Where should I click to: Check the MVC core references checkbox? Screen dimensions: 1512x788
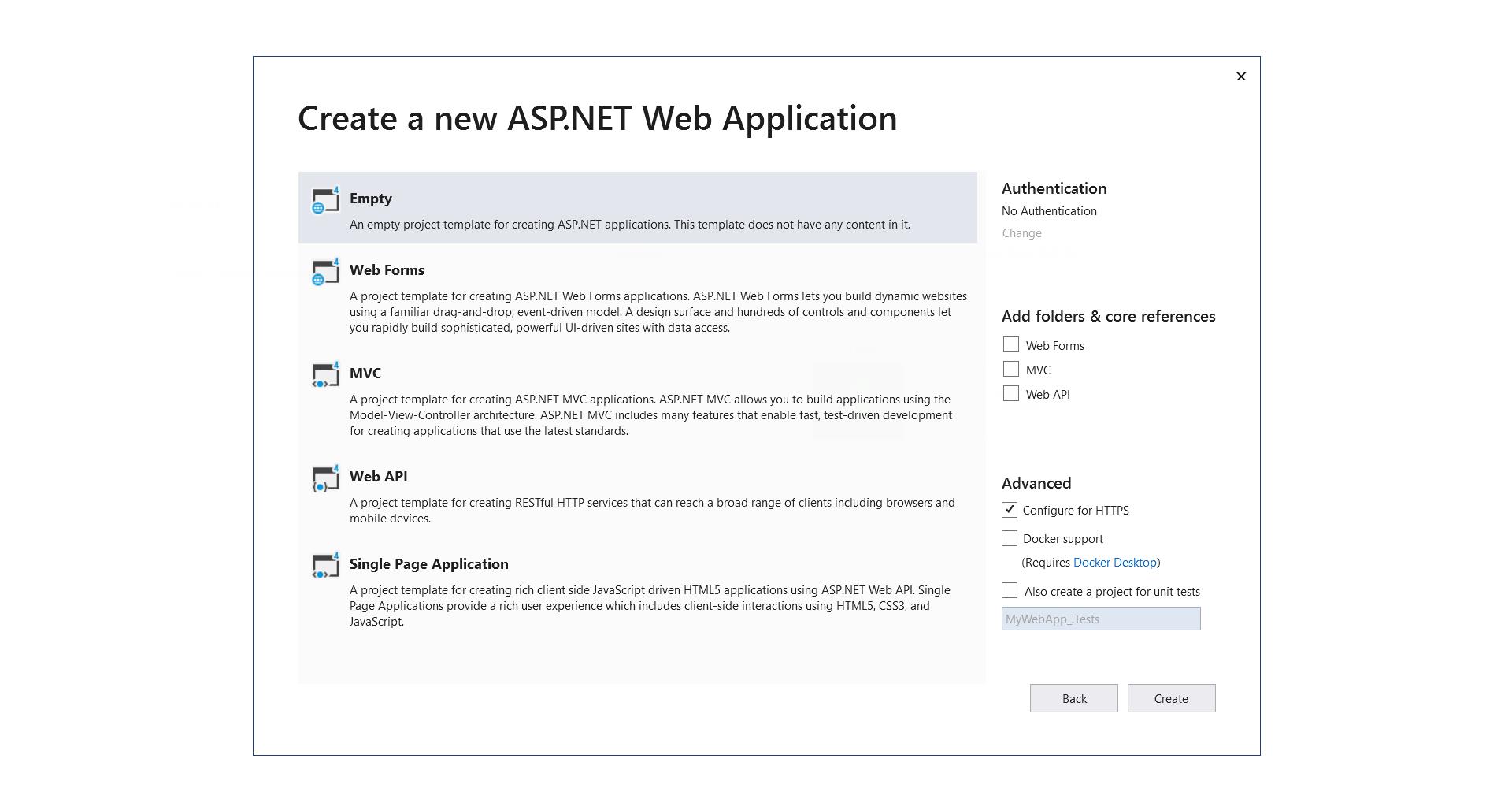tap(1011, 370)
